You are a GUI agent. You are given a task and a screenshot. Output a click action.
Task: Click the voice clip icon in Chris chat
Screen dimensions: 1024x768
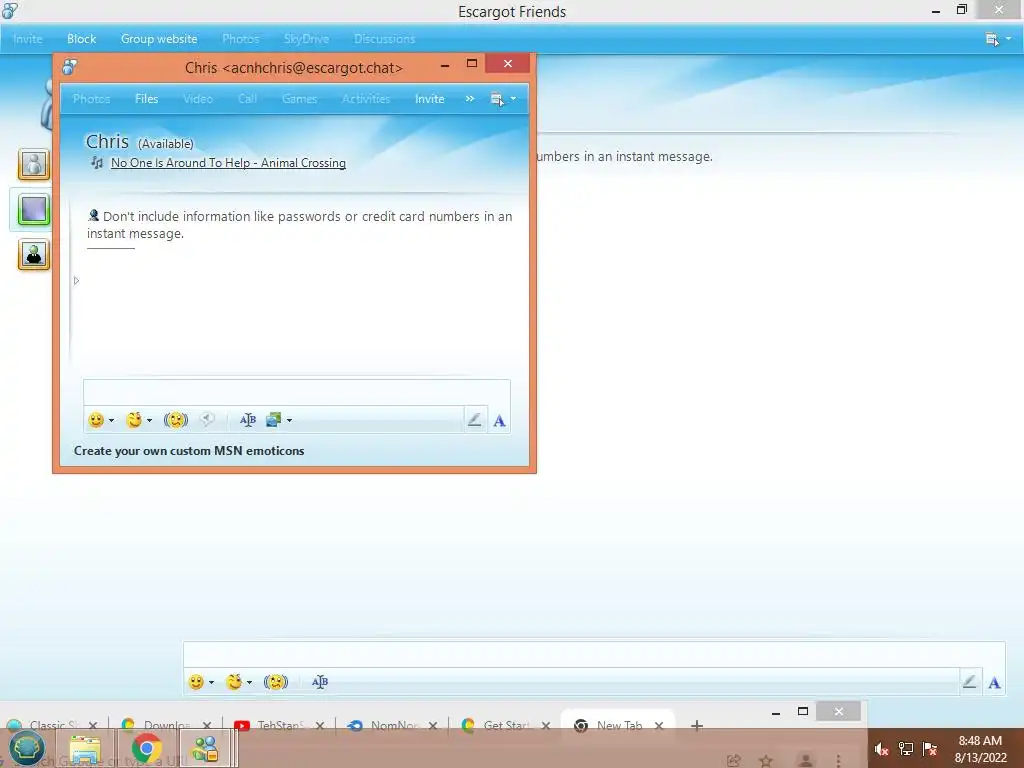(x=207, y=419)
